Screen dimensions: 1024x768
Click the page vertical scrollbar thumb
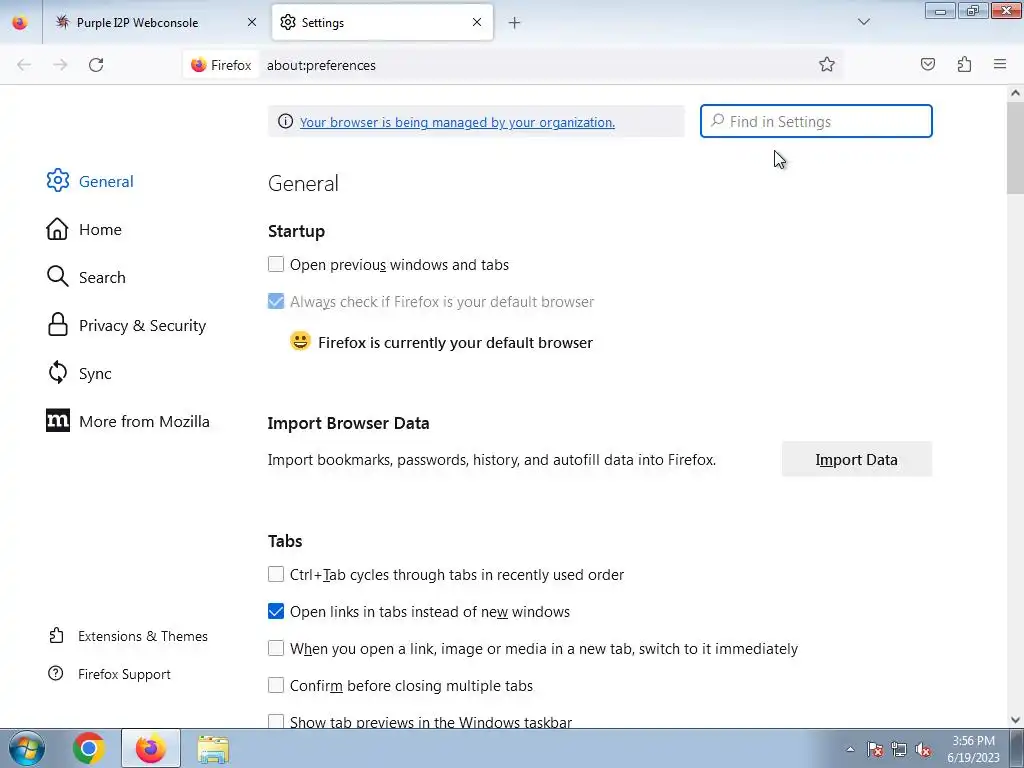1015,148
